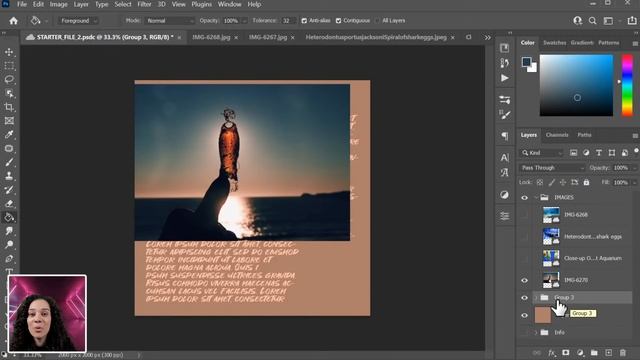Switch to the Channels tab

pyautogui.click(x=557, y=135)
